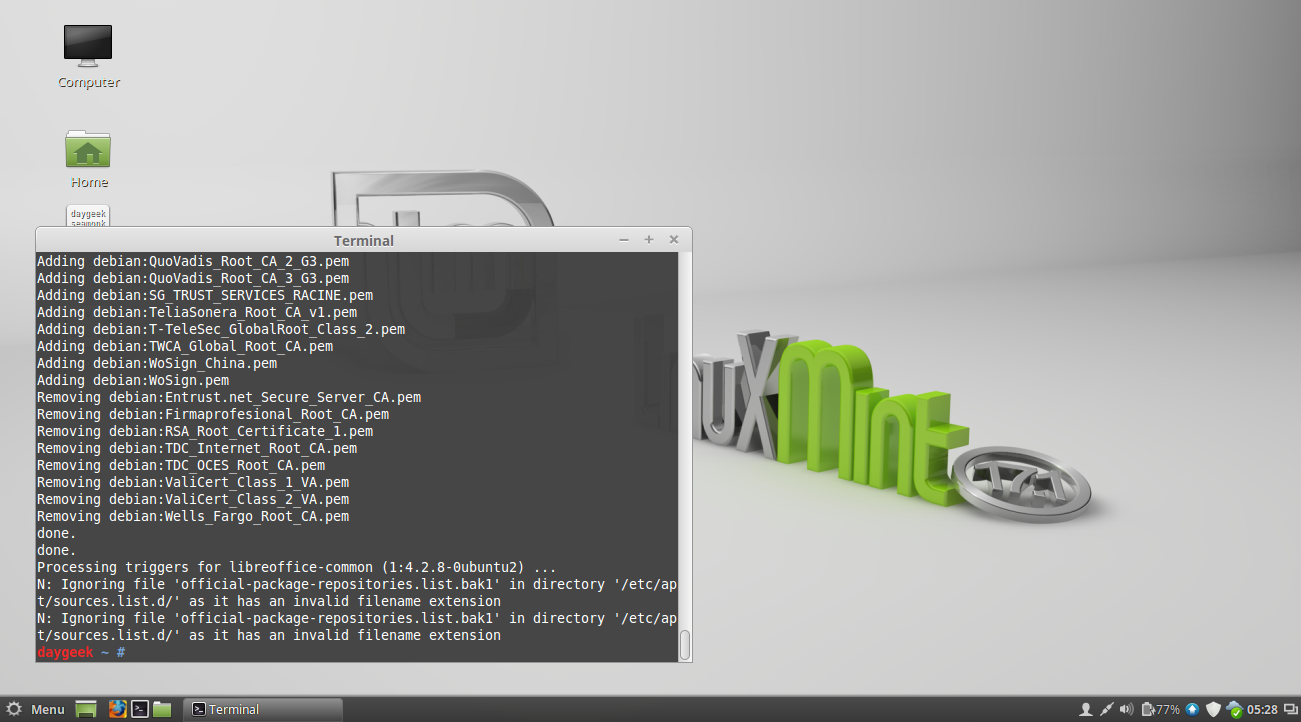1301x722 pixels.
Task: Open the calendar from the 05:28 clock
Action: pos(1262,709)
